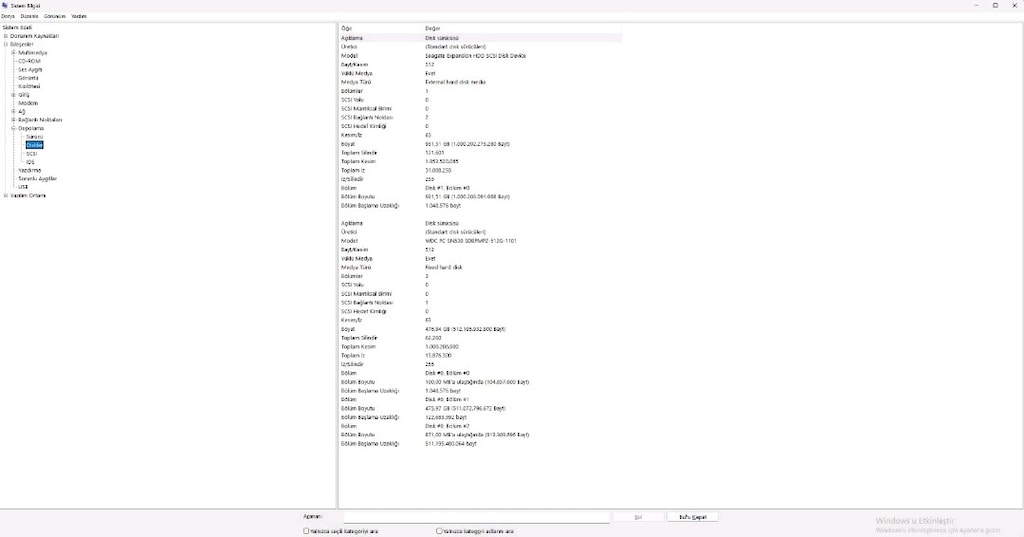1024x537 pixels.
Task: Select the Görüntü tree item
Action: (x=28, y=78)
